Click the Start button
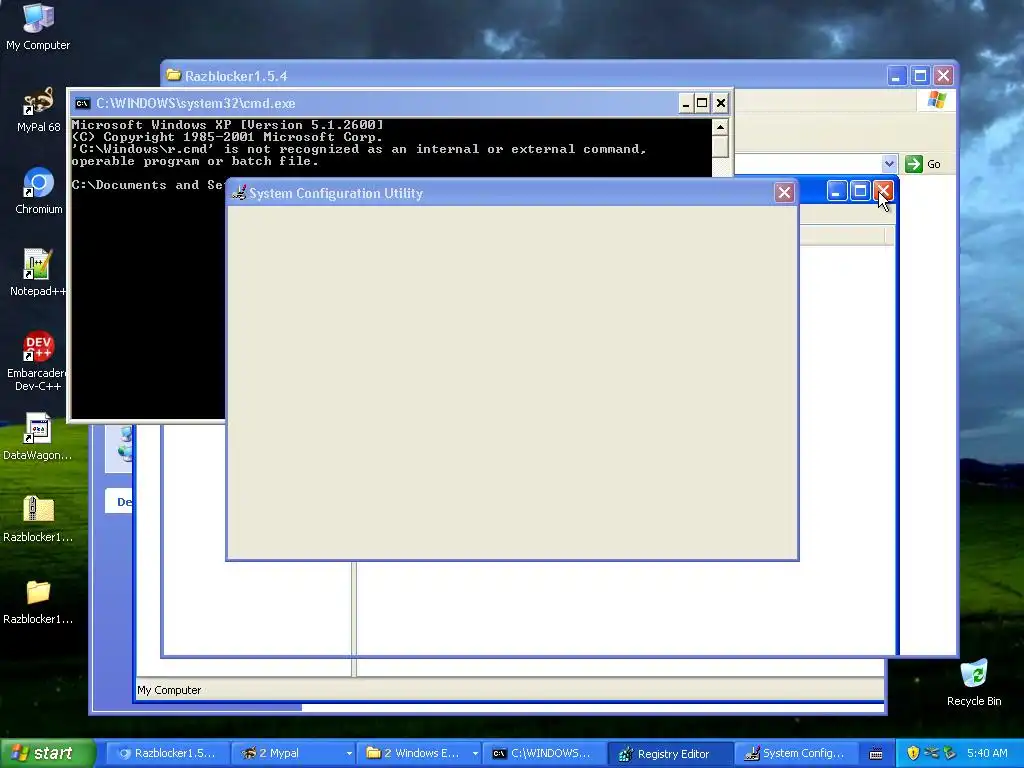 (47, 753)
